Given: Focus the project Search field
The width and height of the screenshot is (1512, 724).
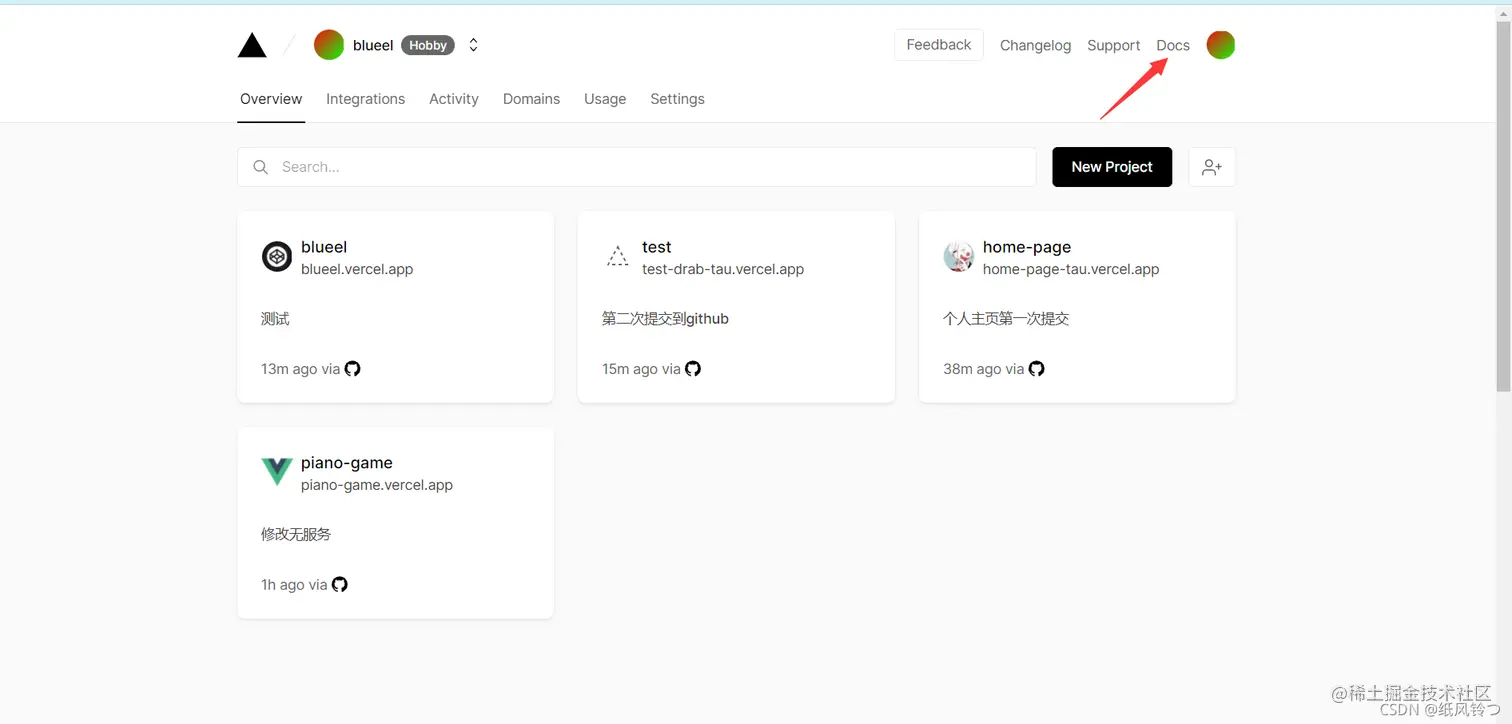Looking at the screenshot, I should click(636, 167).
